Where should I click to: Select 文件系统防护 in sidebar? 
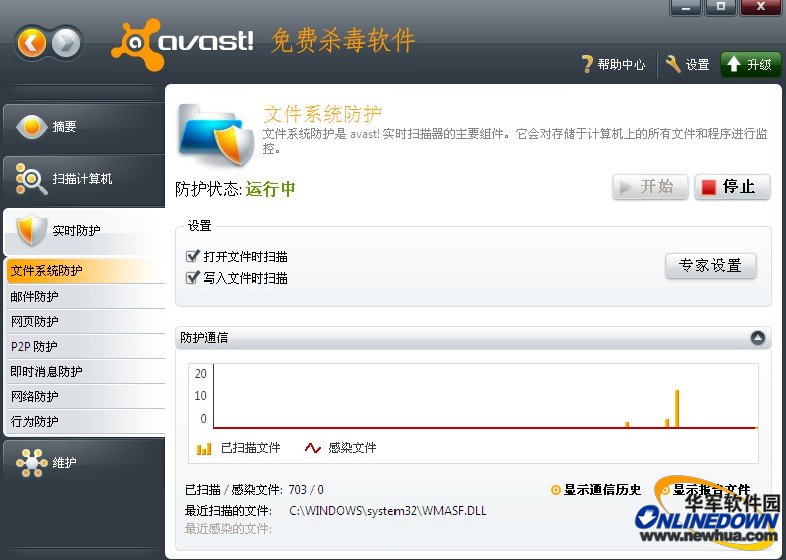[86, 271]
